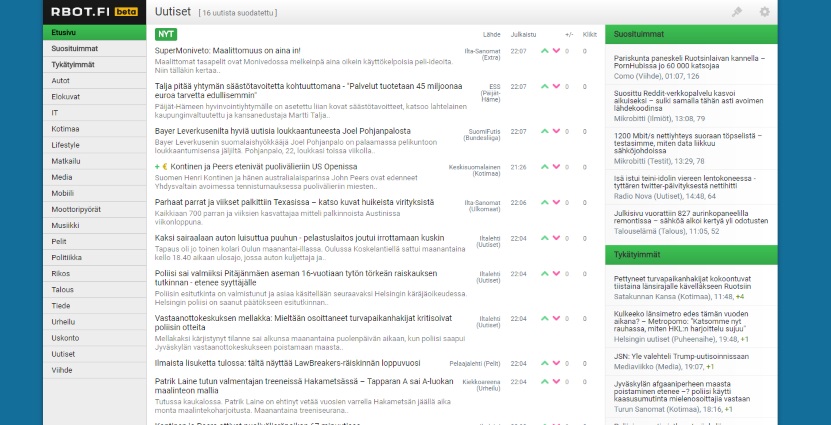Select the Matkailu category
This screenshot has width=831, height=425.
(x=94, y=161)
